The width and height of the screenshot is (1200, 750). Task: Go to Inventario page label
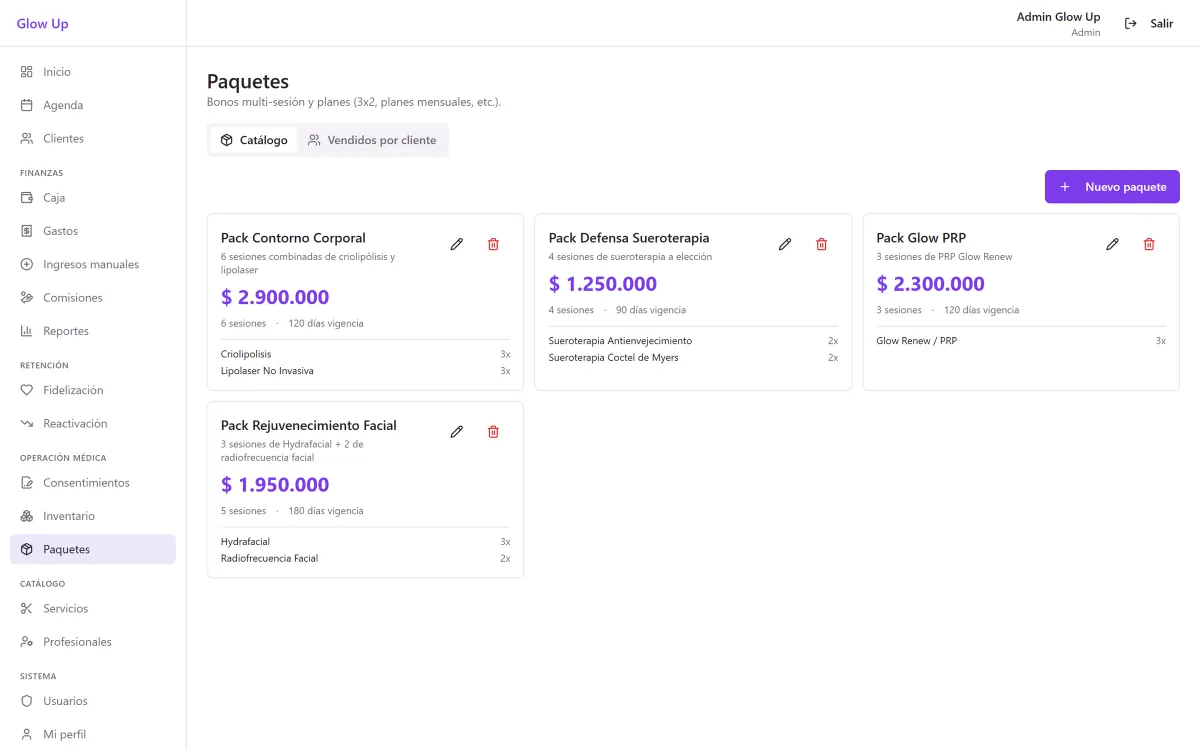[x=69, y=516]
